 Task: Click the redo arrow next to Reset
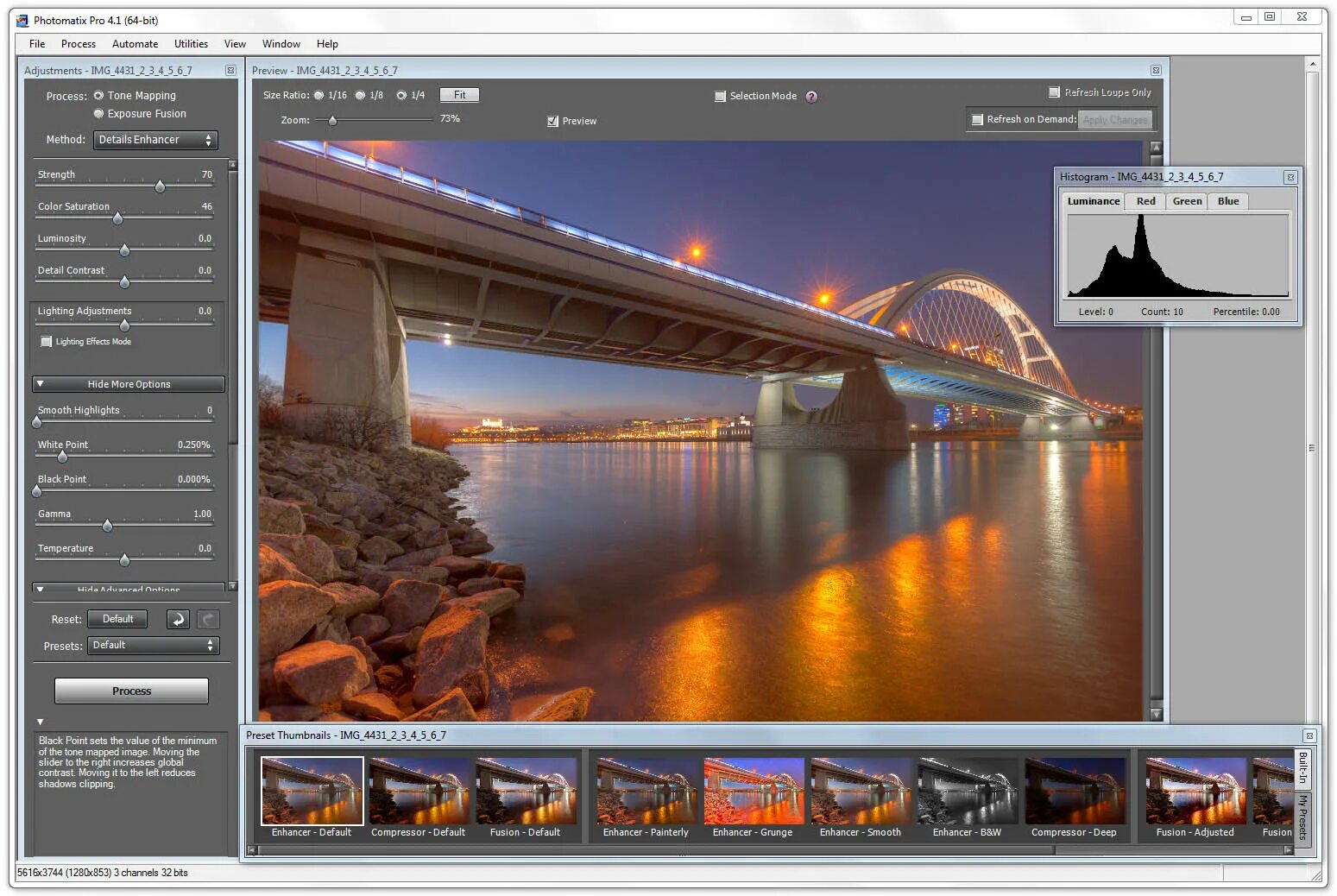point(208,619)
